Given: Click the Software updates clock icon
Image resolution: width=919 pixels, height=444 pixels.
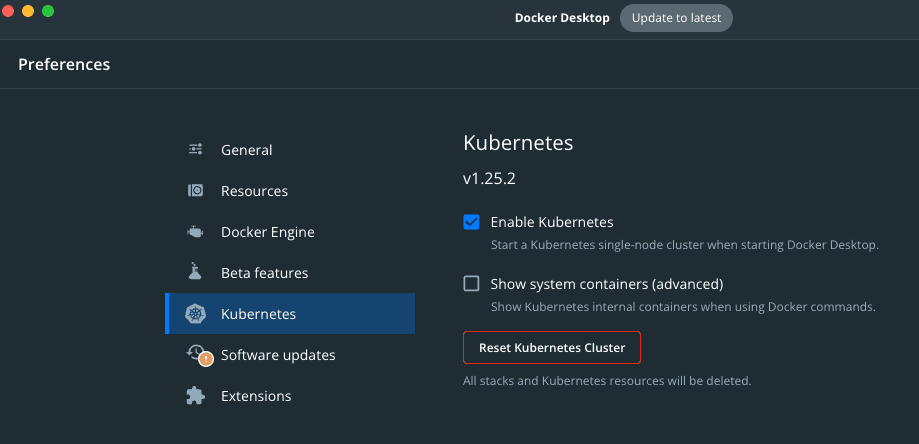Looking at the screenshot, I should pos(195,351).
